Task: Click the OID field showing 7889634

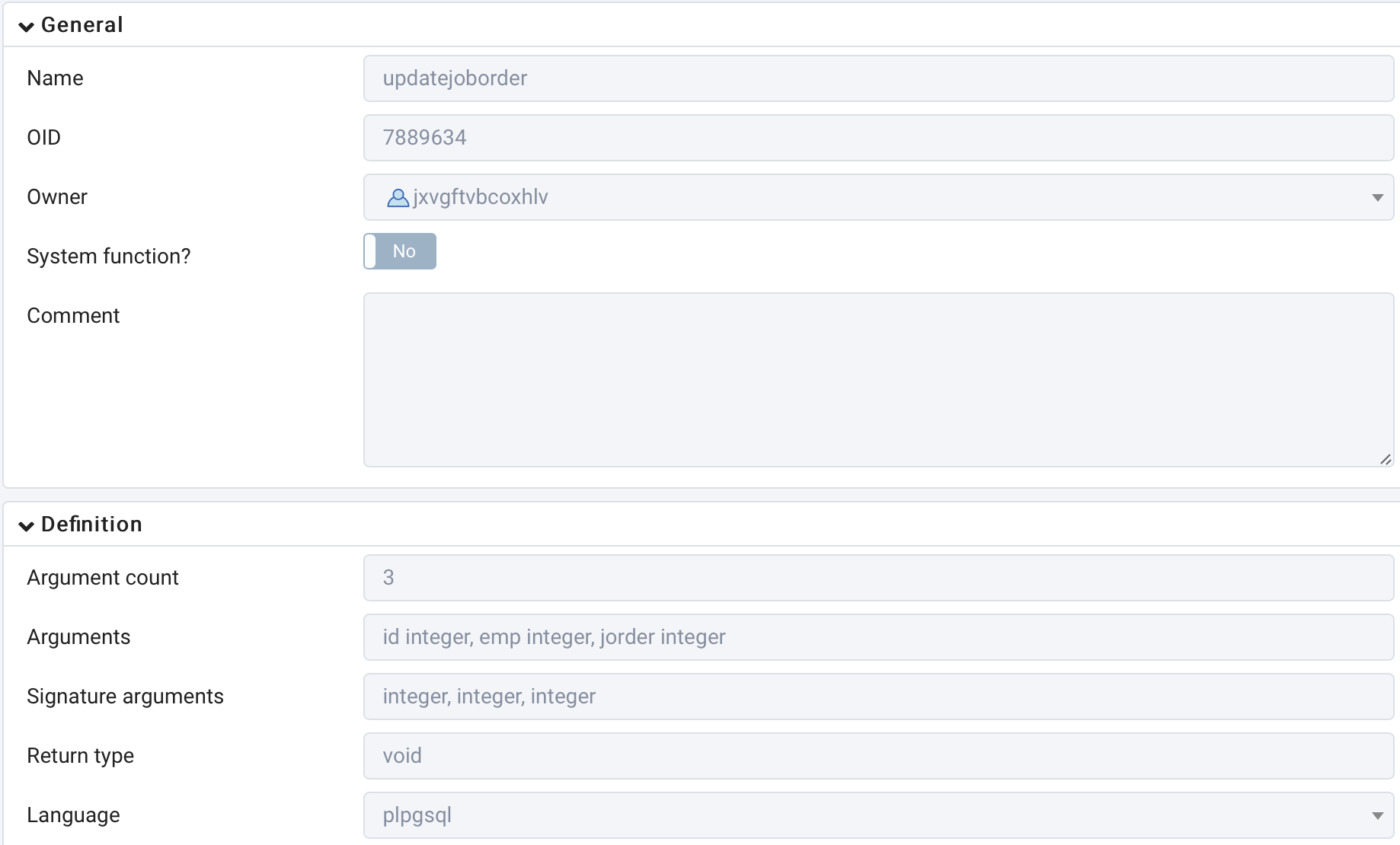Action: point(878,138)
